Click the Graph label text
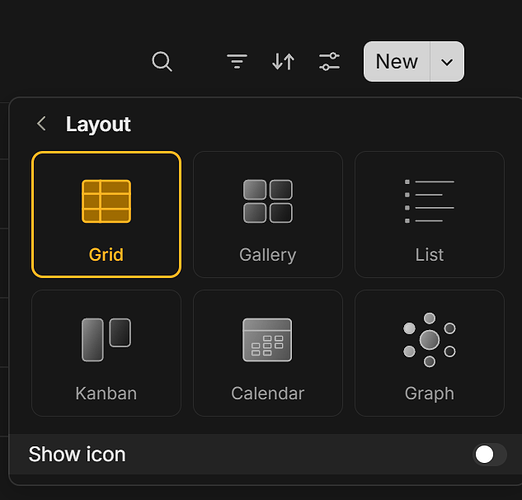 tap(429, 394)
